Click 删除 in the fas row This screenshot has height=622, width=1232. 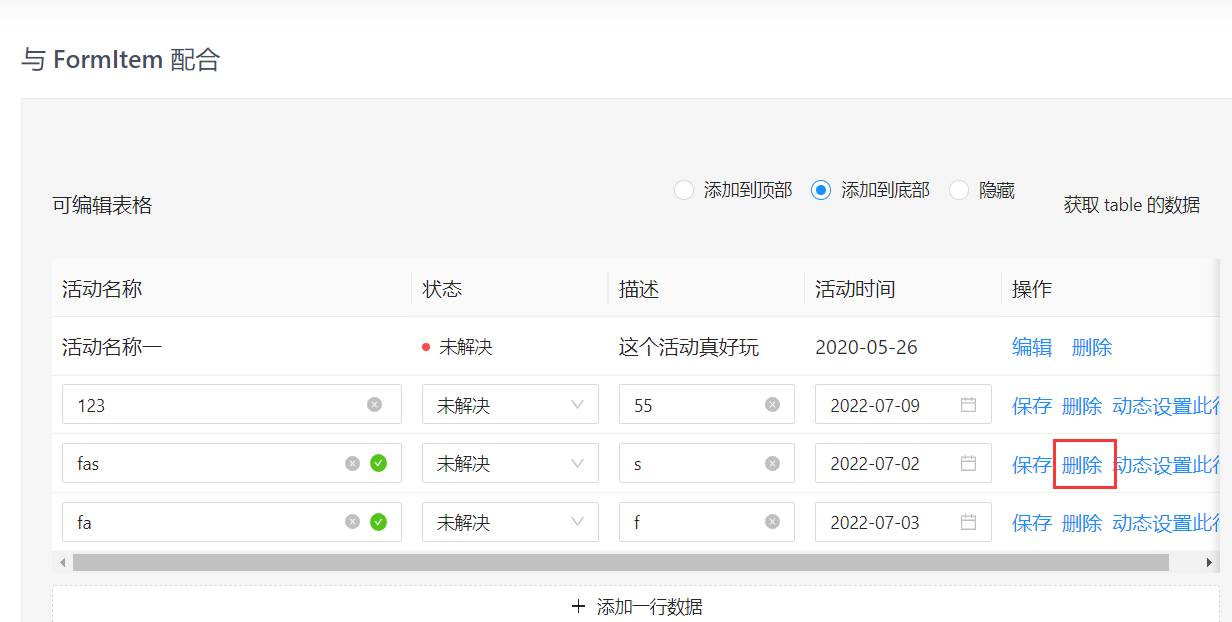point(1082,464)
